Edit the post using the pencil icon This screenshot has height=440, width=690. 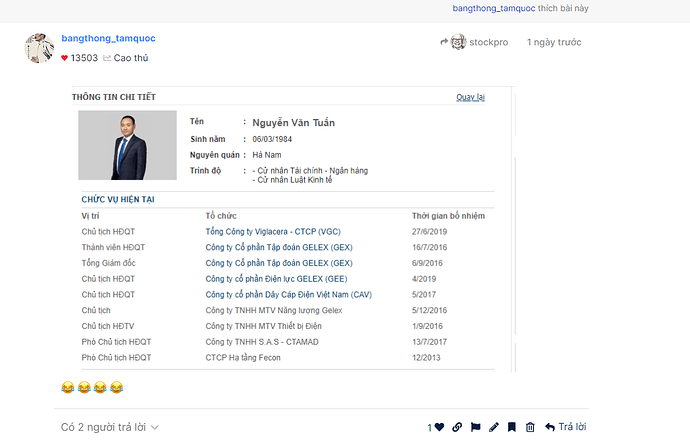click(494, 427)
